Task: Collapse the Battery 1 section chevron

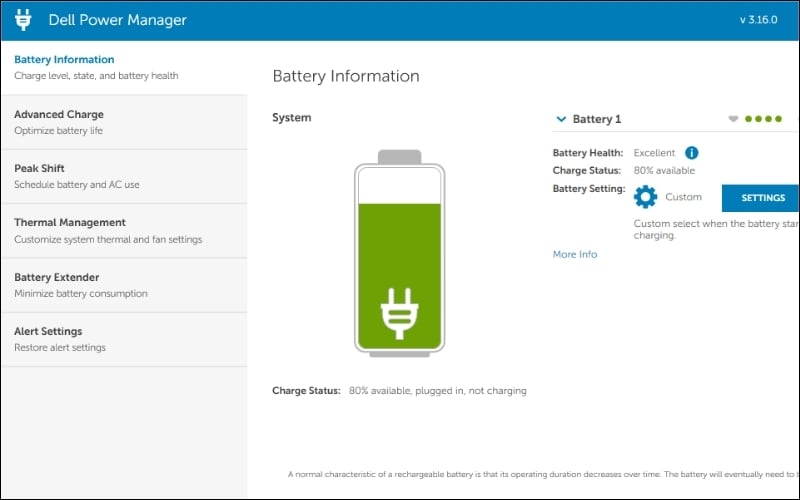Action: click(561, 119)
